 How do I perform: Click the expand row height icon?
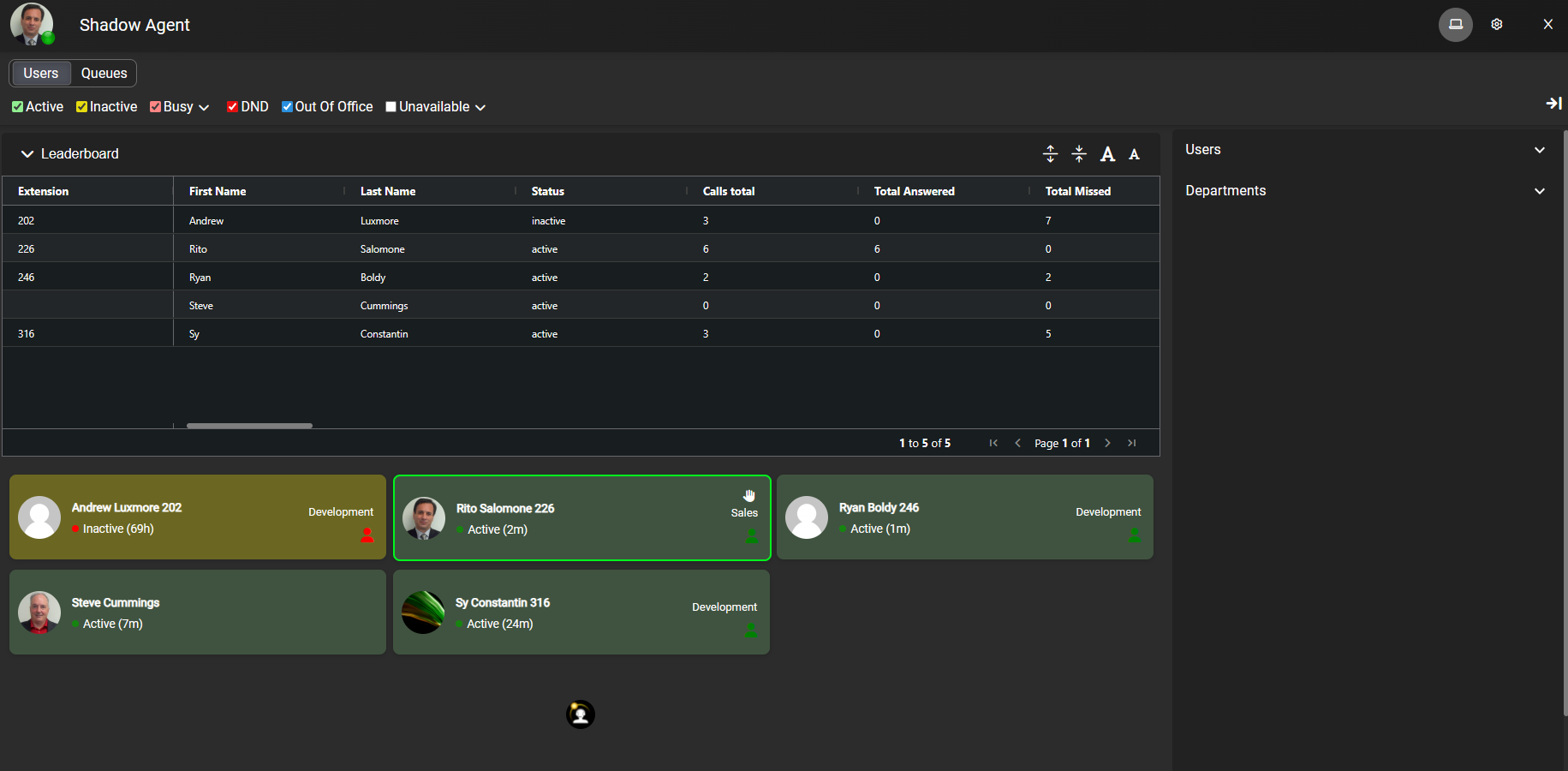[1051, 154]
